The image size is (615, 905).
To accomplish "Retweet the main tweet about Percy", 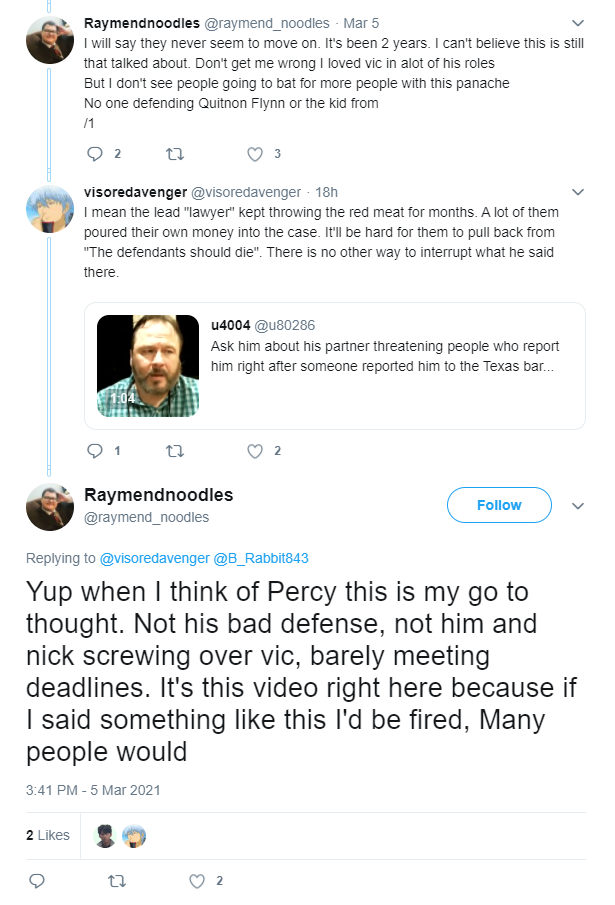I will coord(117,881).
